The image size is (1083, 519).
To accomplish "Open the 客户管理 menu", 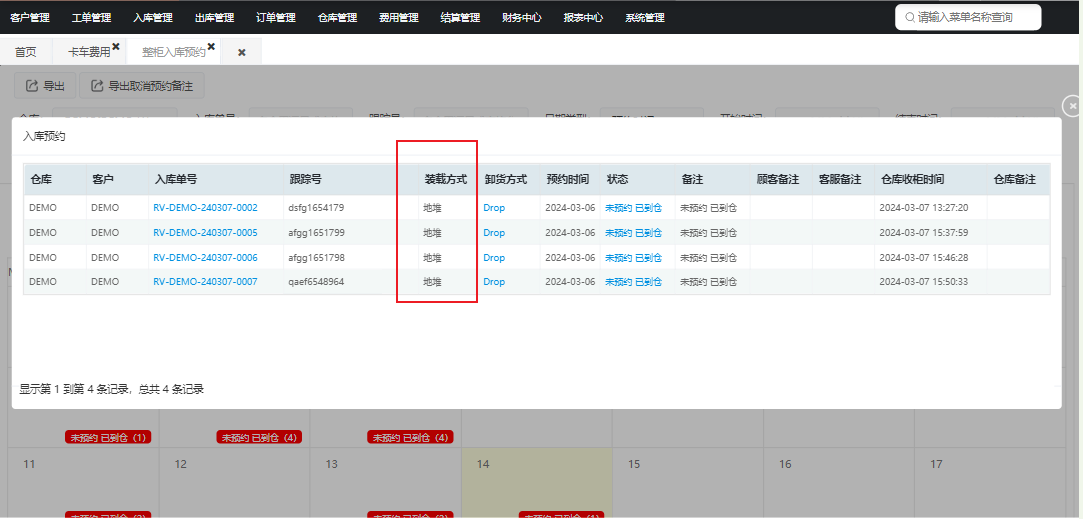I will [30, 18].
